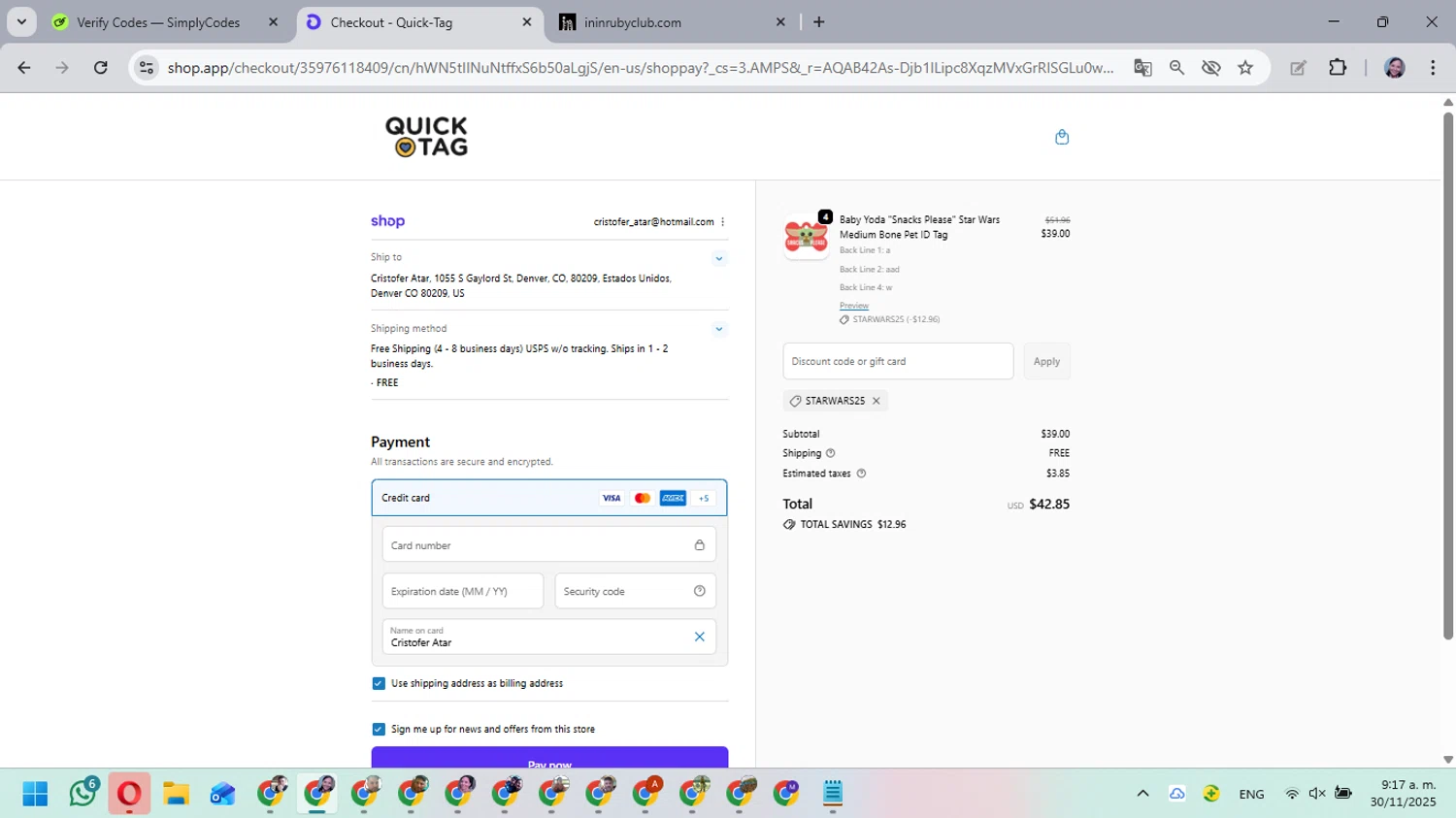
Task: Focus the Expiration date field
Action: pos(463,591)
